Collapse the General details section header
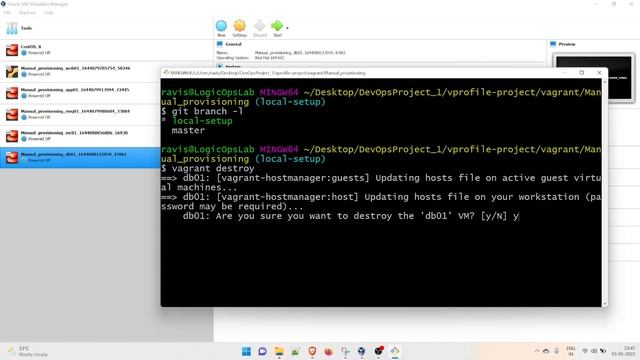The height and width of the screenshot is (360, 640). (x=233, y=44)
